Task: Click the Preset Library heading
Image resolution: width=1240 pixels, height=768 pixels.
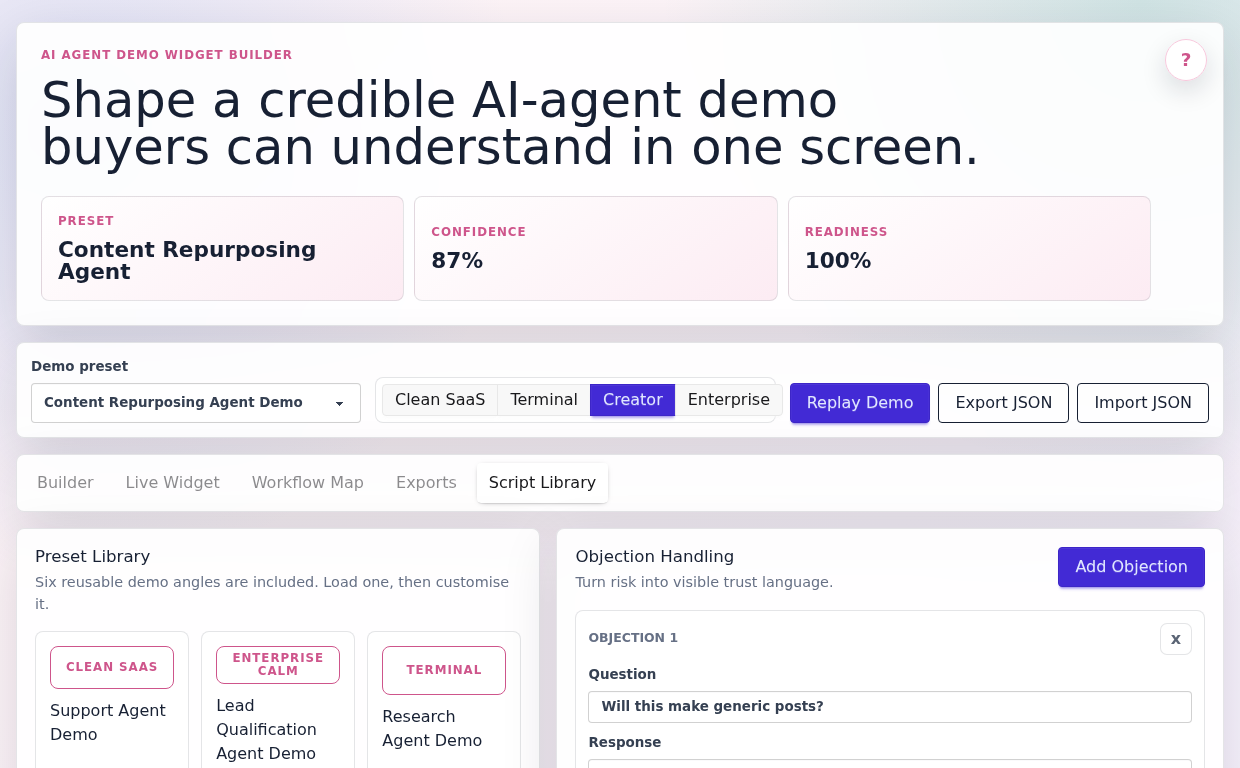Action: click(92, 557)
